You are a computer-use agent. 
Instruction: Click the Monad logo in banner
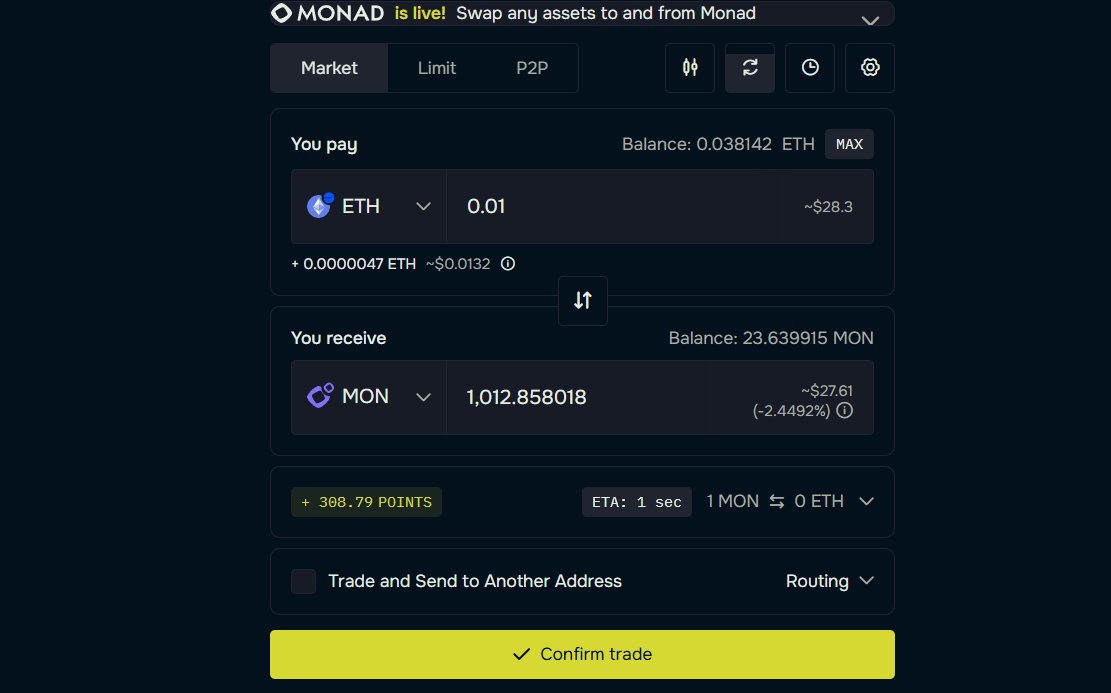(x=326, y=13)
